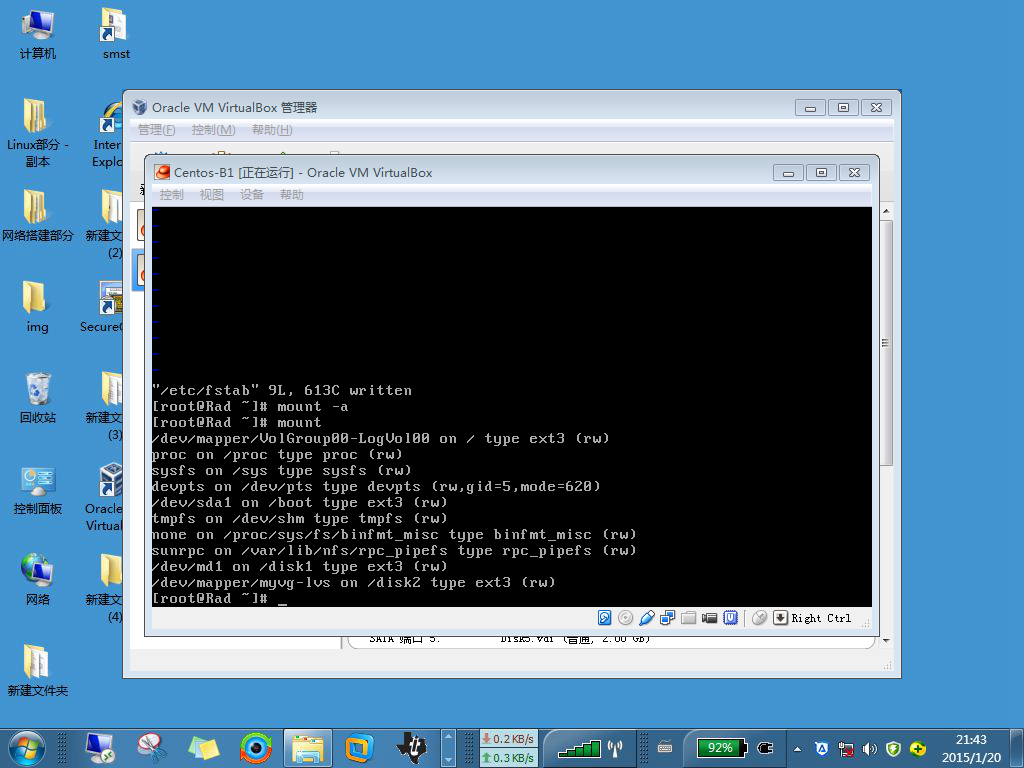Open the 帮助 menu in Centos-B1 window
The width and height of the screenshot is (1024, 768).
[x=291, y=195]
